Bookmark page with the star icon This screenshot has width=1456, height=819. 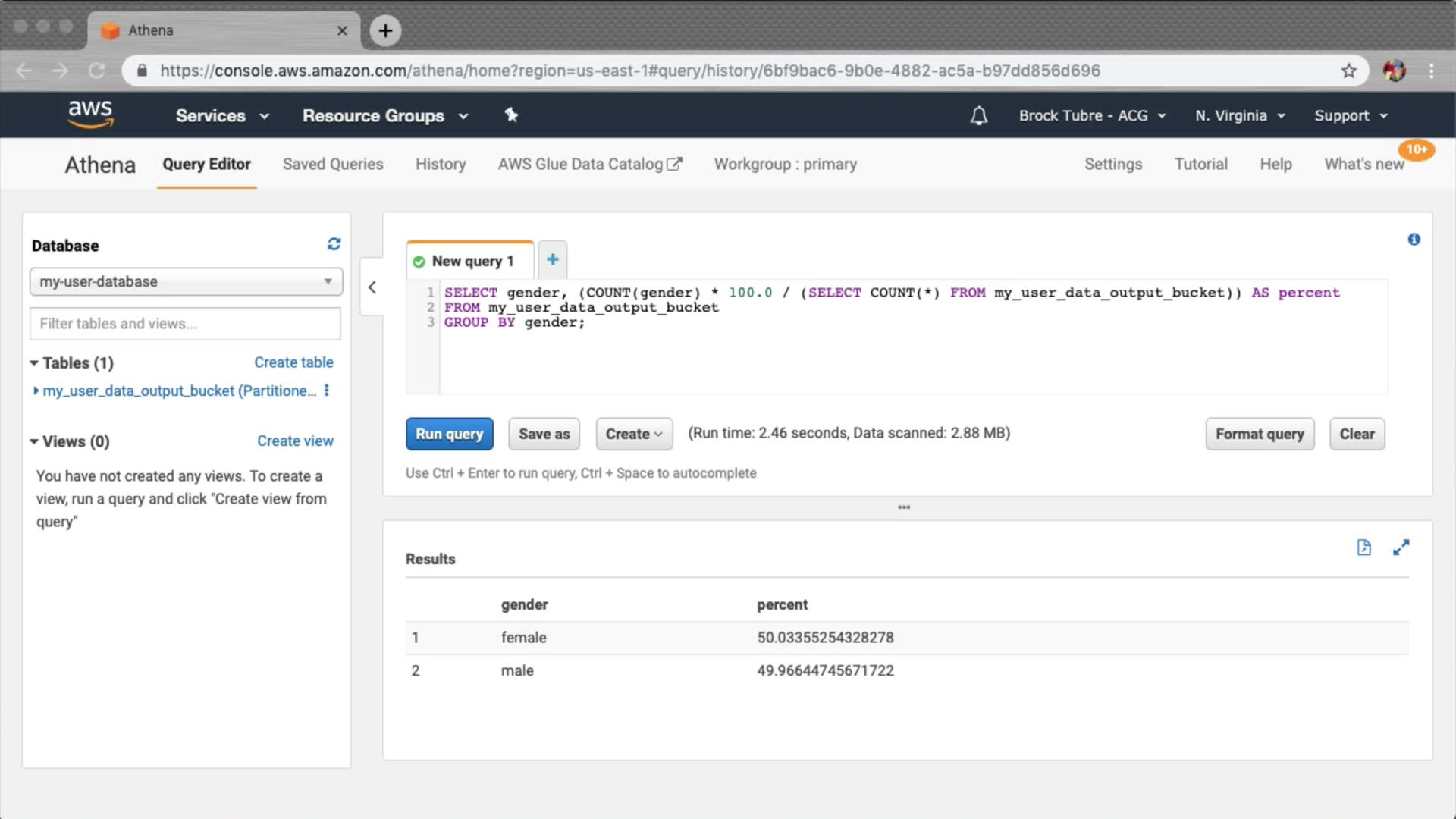[x=1348, y=71]
